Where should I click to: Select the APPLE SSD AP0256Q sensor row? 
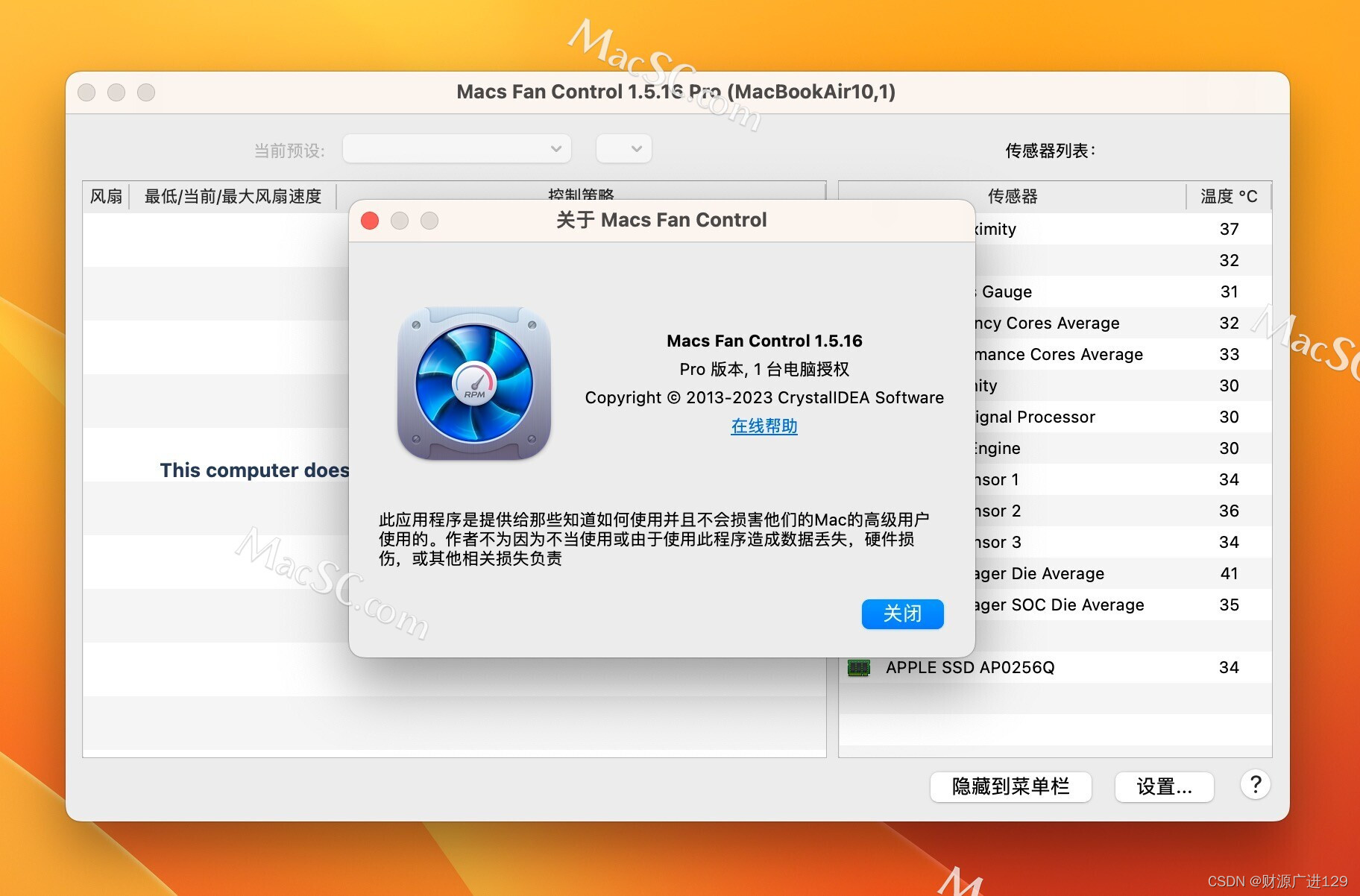[x=1056, y=668]
